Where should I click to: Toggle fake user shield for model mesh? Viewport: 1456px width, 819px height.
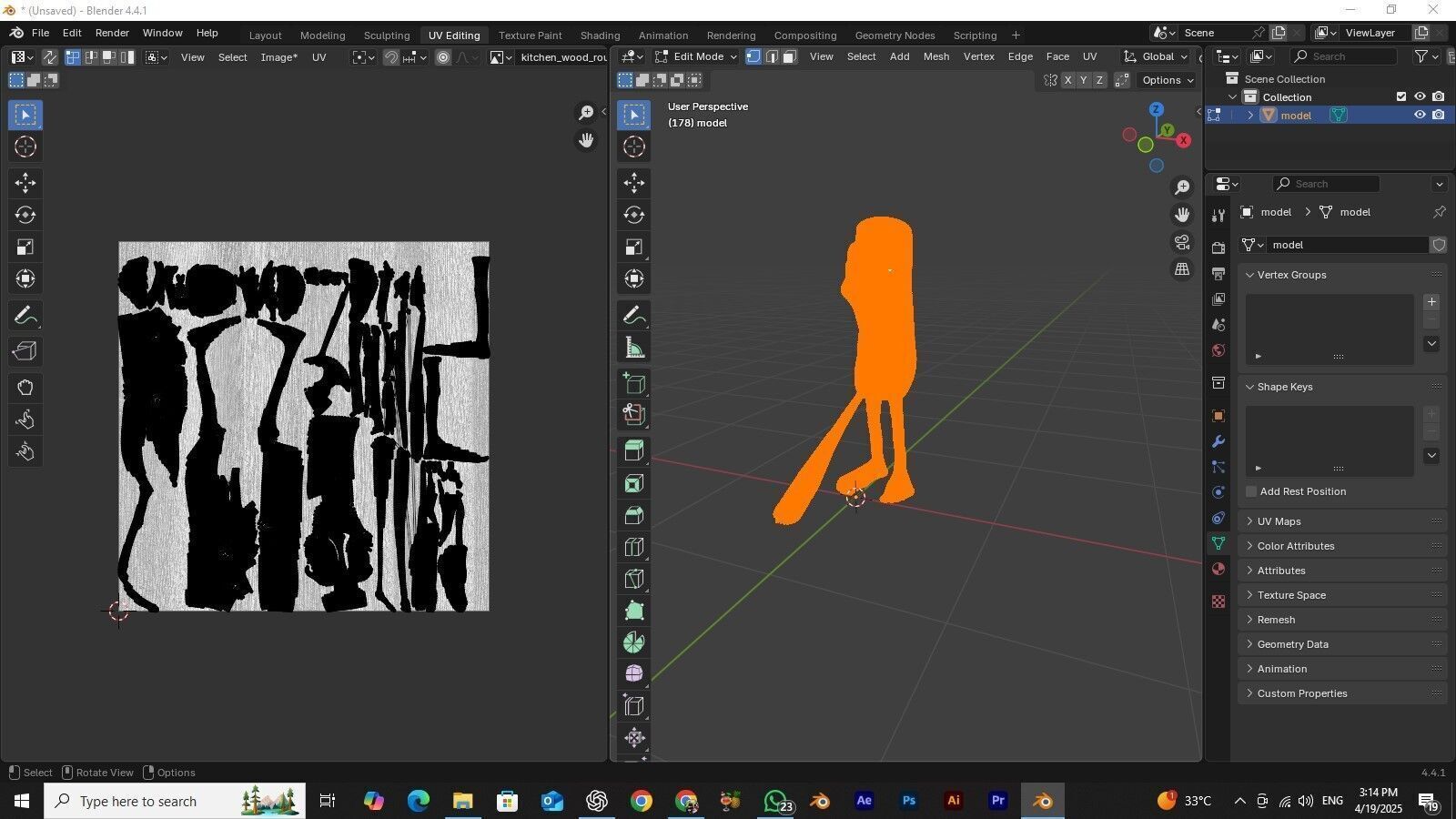point(1439,245)
